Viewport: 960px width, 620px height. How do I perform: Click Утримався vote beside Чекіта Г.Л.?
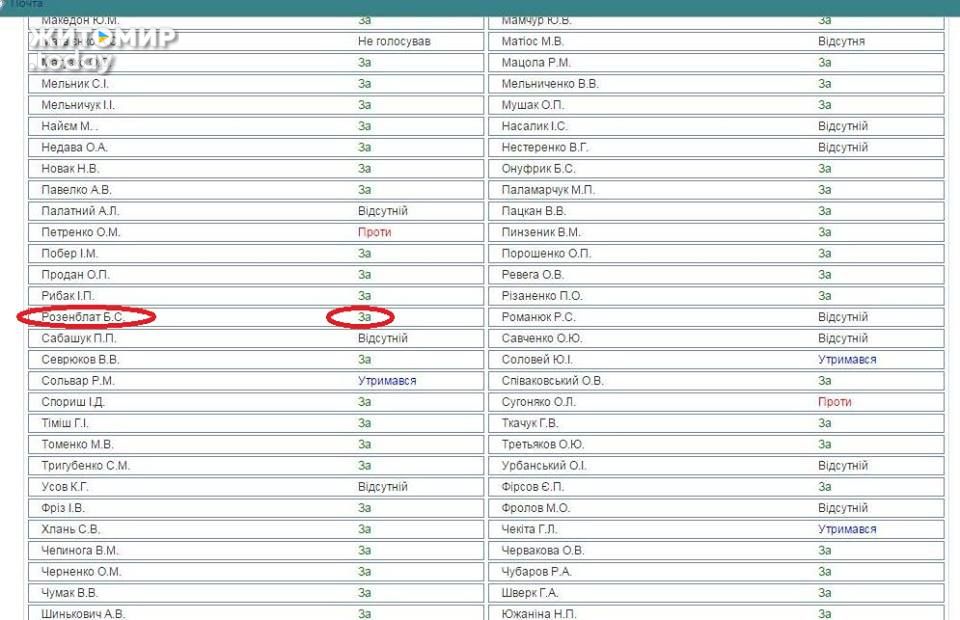pos(847,529)
